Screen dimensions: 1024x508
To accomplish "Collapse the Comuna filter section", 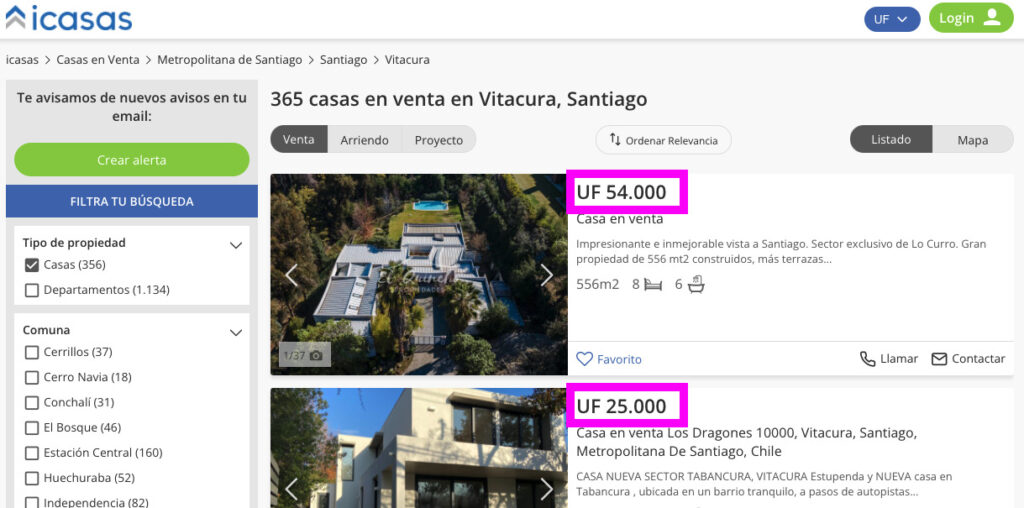I will point(236,333).
